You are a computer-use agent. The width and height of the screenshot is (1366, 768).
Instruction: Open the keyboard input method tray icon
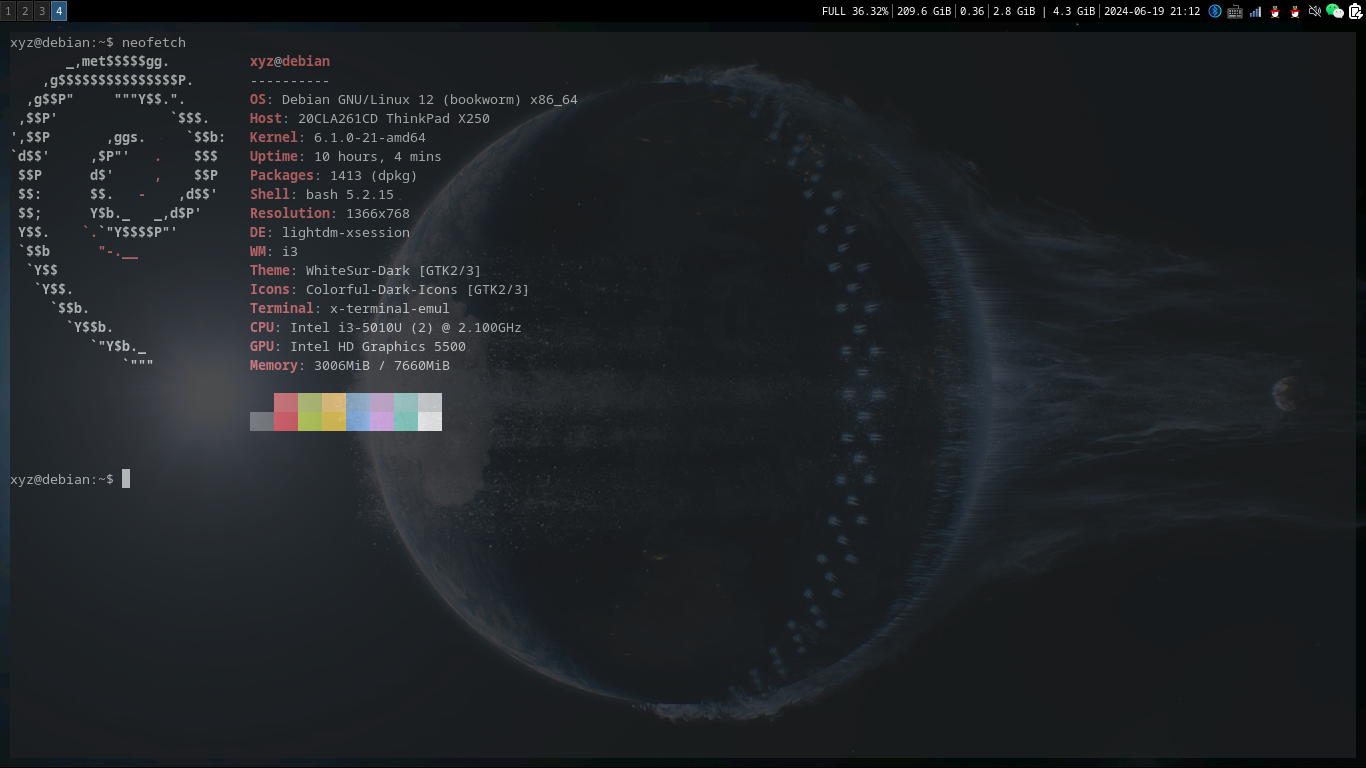click(1235, 11)
